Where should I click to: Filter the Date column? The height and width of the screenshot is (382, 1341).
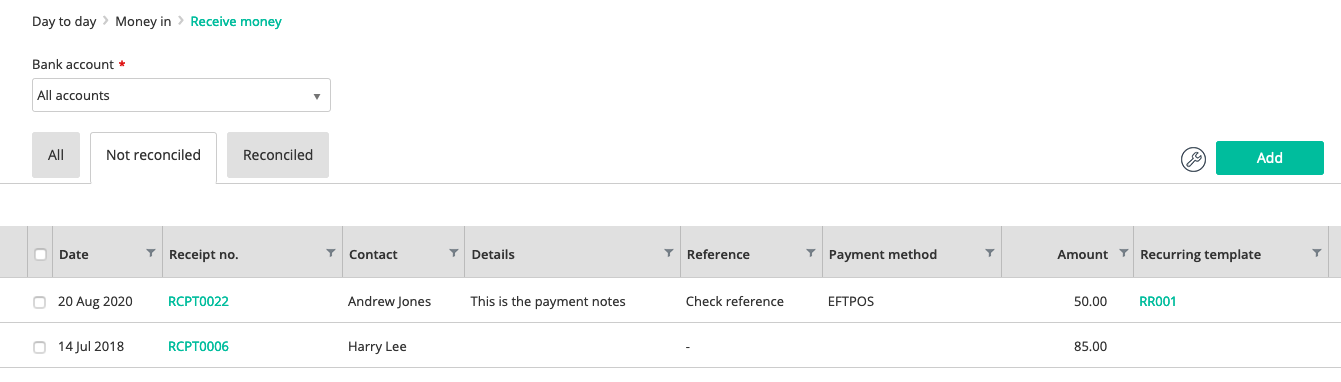(x=151, y=254)
